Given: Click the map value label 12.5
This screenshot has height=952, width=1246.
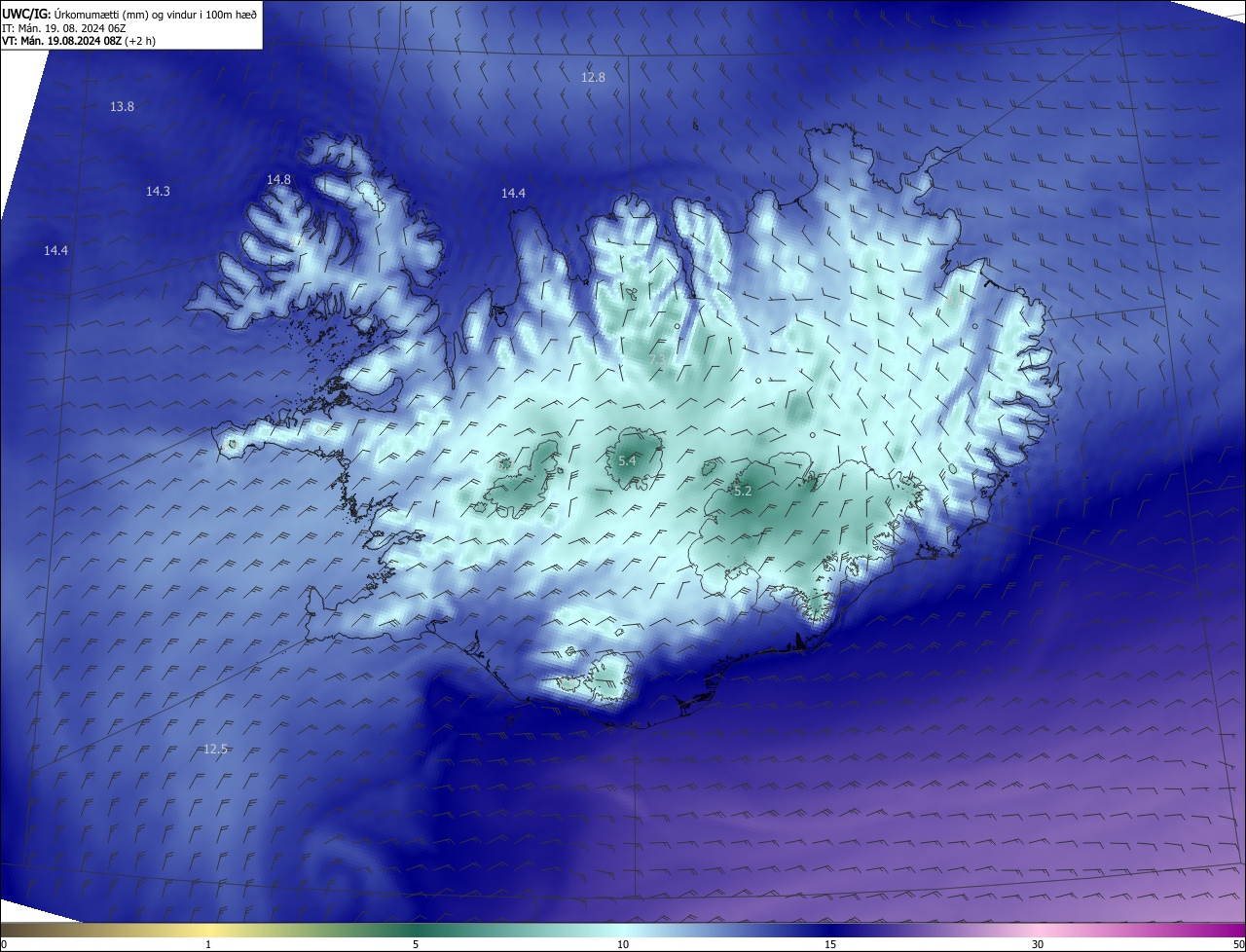Looking at the screenshot, I should point(215,750).
